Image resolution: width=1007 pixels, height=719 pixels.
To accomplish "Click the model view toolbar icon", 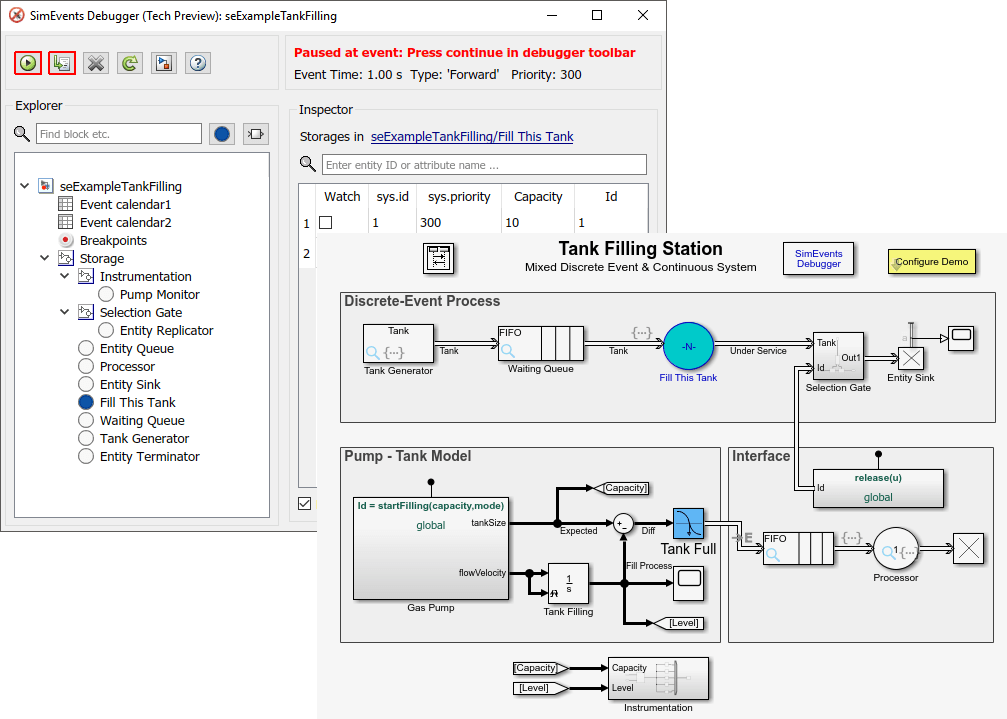I will [x=164, y=63].
